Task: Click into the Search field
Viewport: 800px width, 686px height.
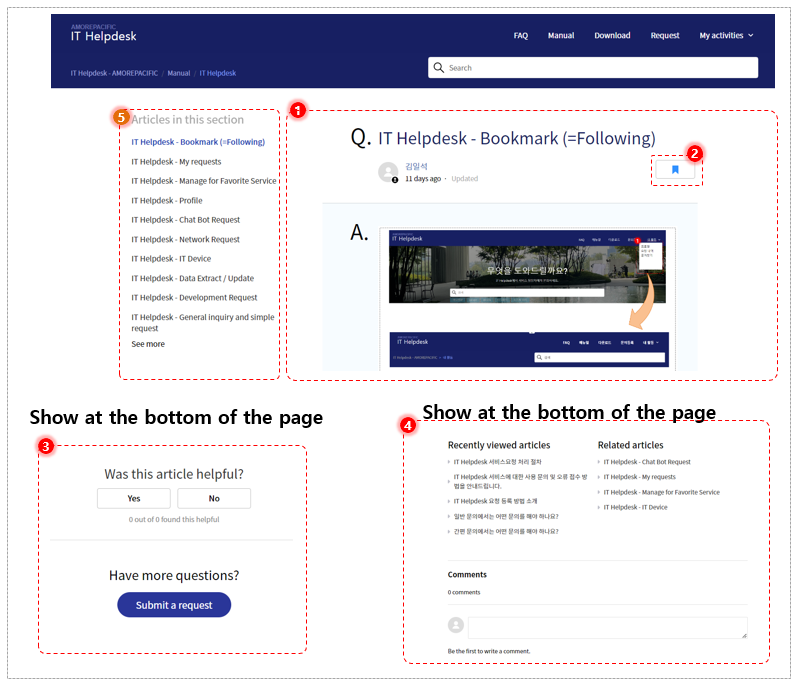Action: coord(593,67)
